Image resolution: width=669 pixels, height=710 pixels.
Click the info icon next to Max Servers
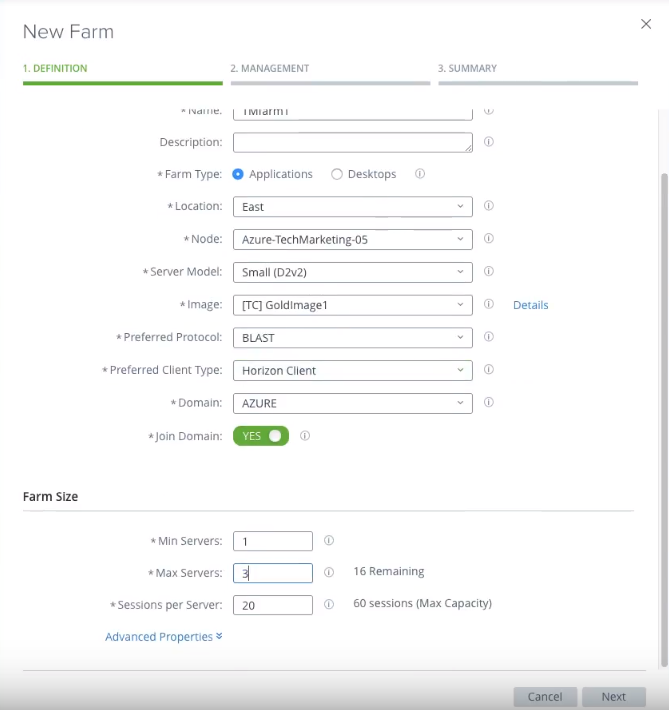pos(329,572)
